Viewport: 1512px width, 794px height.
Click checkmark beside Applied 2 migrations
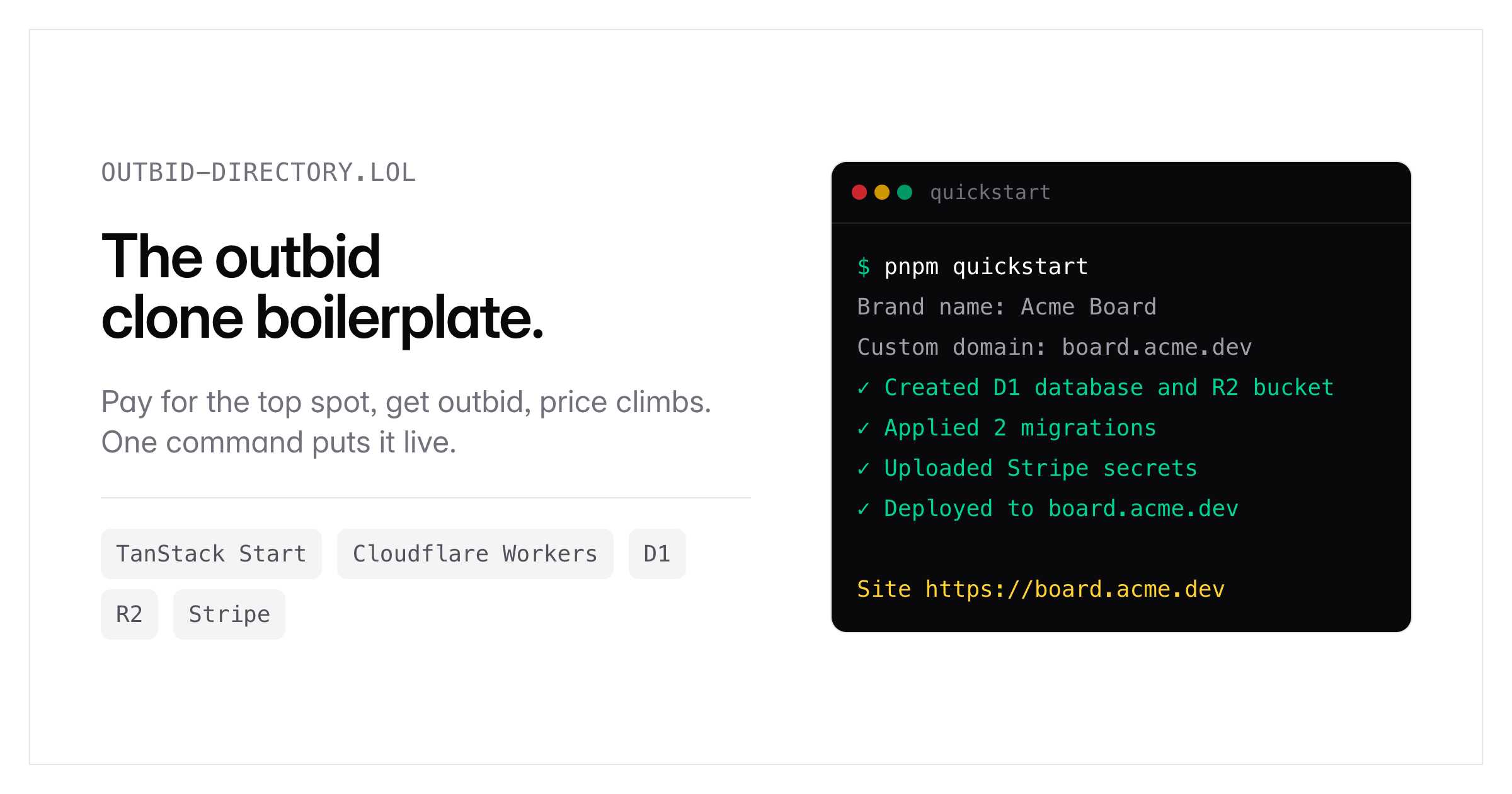point(864,429)
